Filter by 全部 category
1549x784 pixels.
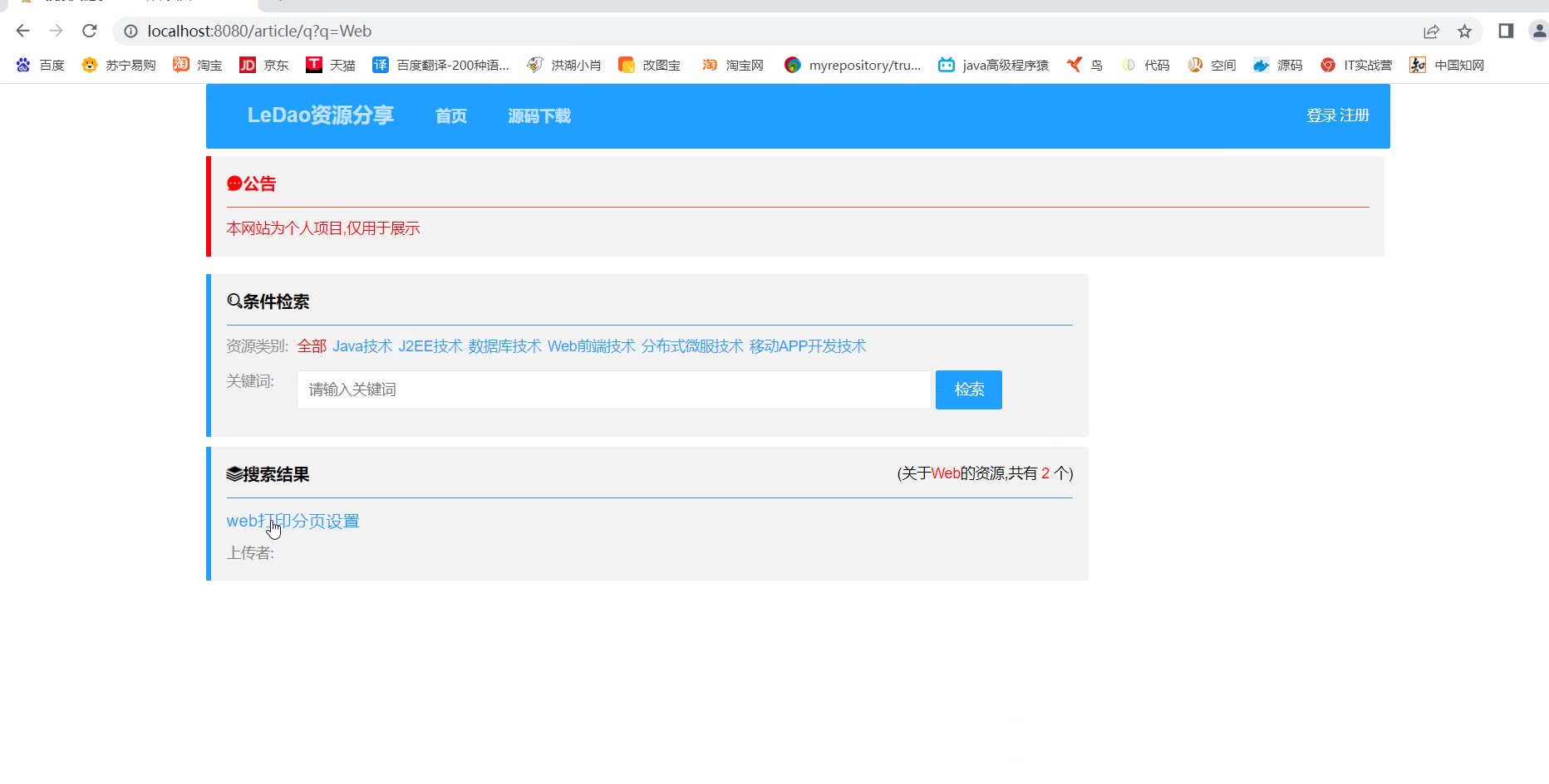point(312,346)
